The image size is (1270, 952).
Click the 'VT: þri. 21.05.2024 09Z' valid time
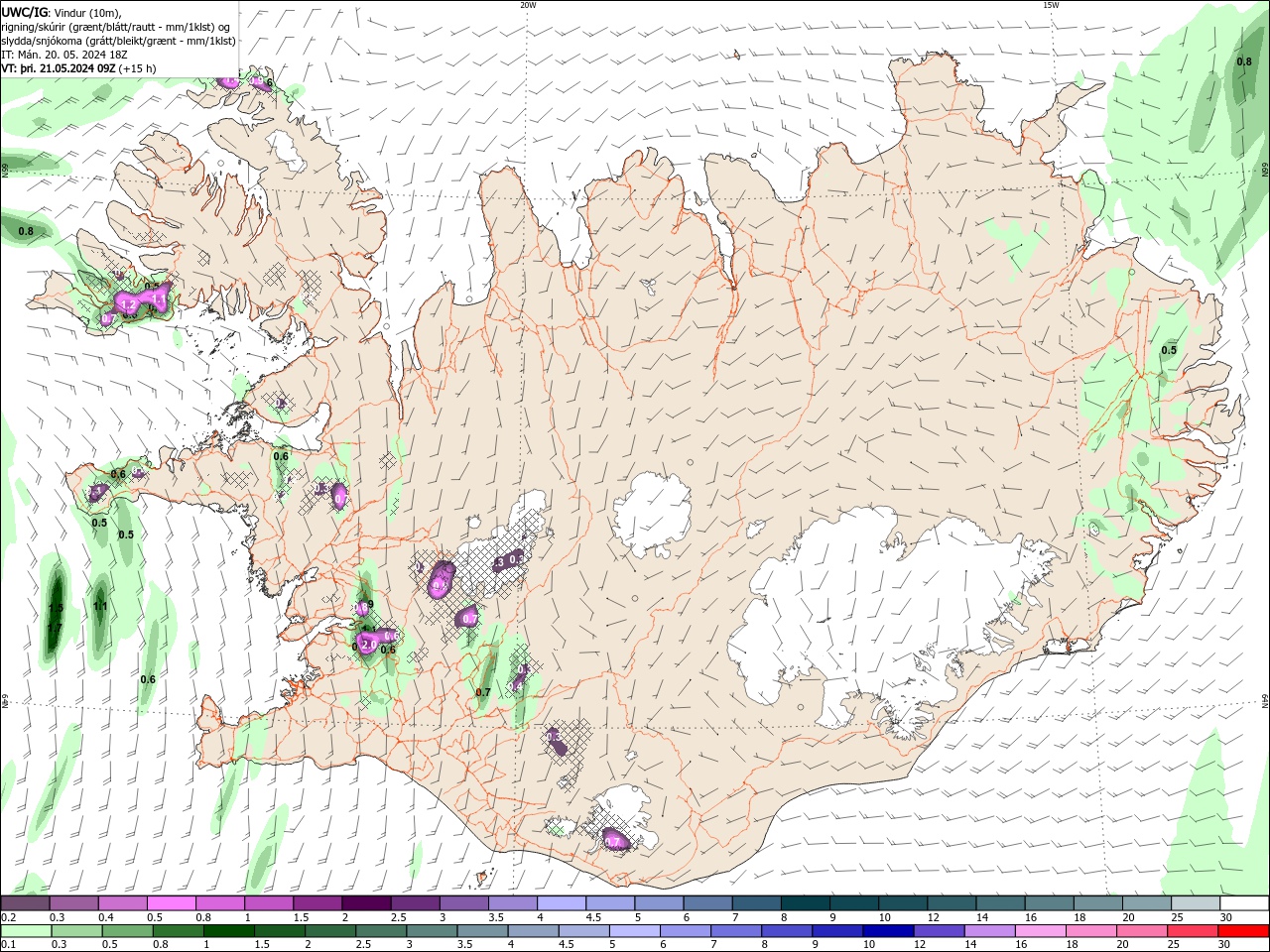59,68
